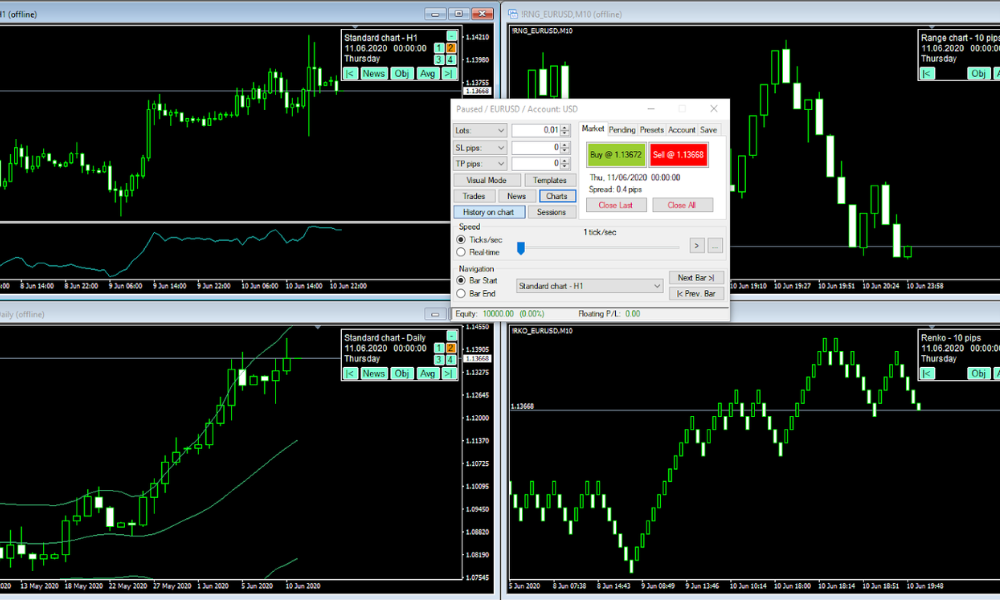Select the Real-time speed radio button
Viewport: 1000px width, 600px height.
(461, 252)
